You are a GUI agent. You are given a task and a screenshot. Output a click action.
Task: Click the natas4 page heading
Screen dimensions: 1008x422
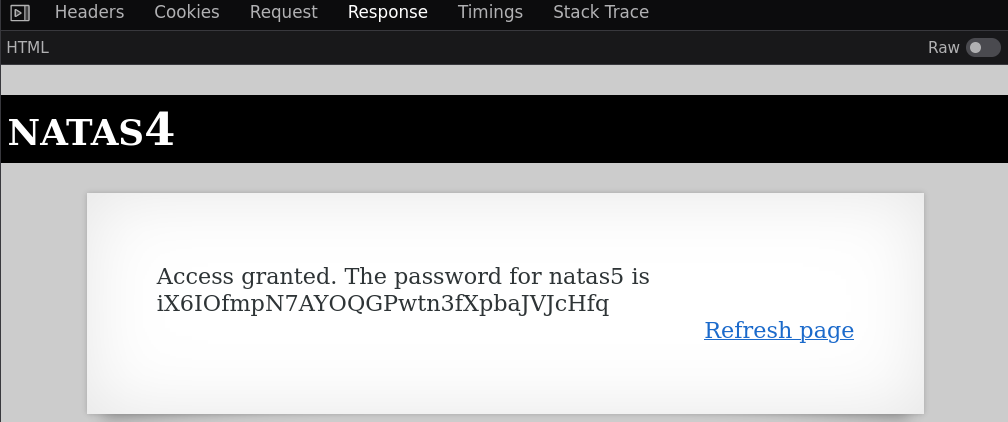coord(91,130)
